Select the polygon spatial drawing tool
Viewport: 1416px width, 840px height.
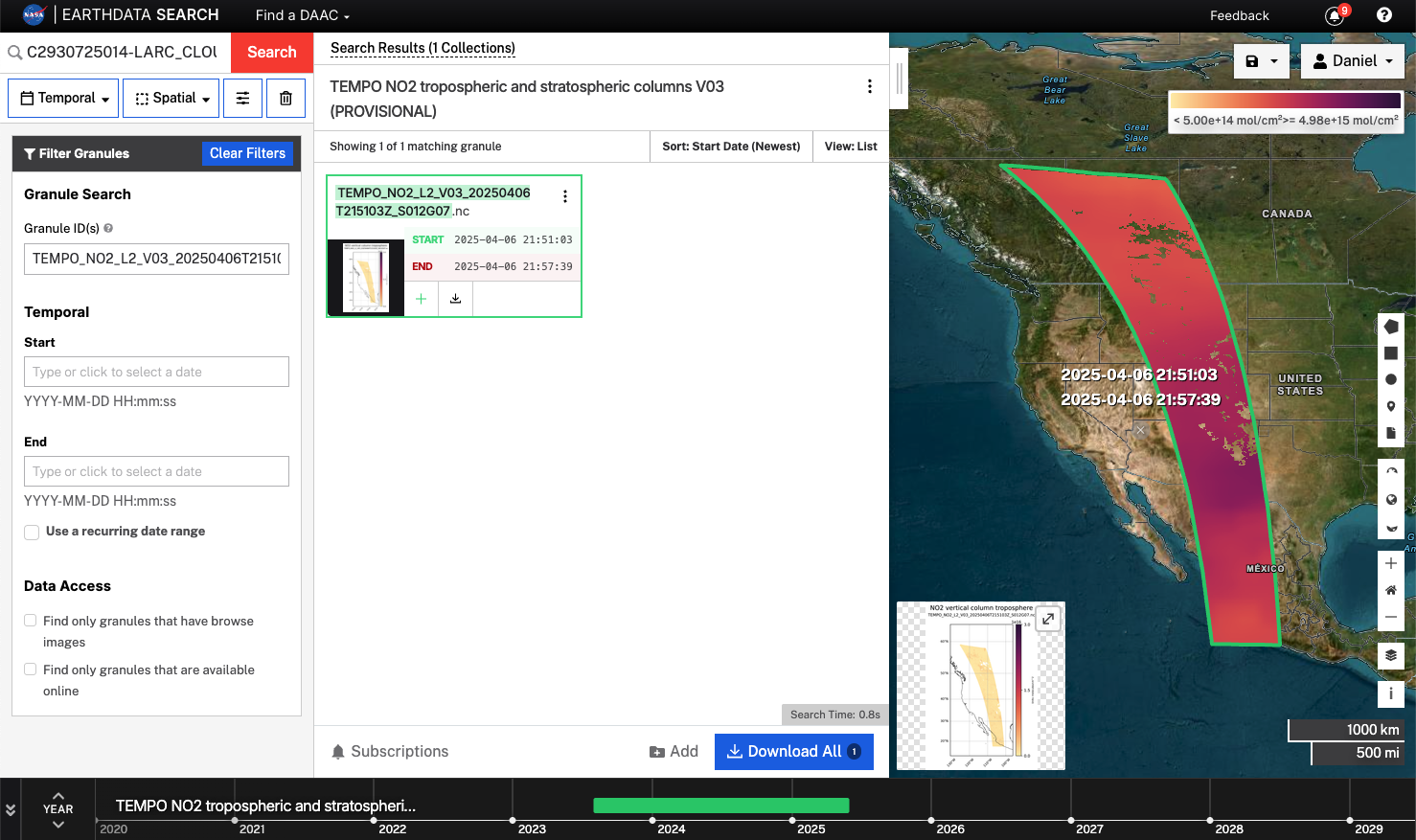1391,327
